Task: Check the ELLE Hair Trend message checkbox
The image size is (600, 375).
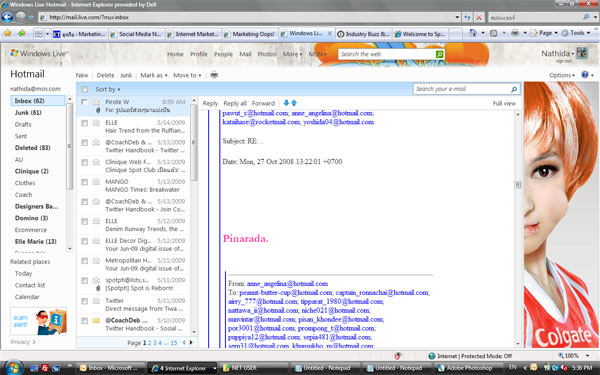Action: pyautogui.click(x=84, y=123)
